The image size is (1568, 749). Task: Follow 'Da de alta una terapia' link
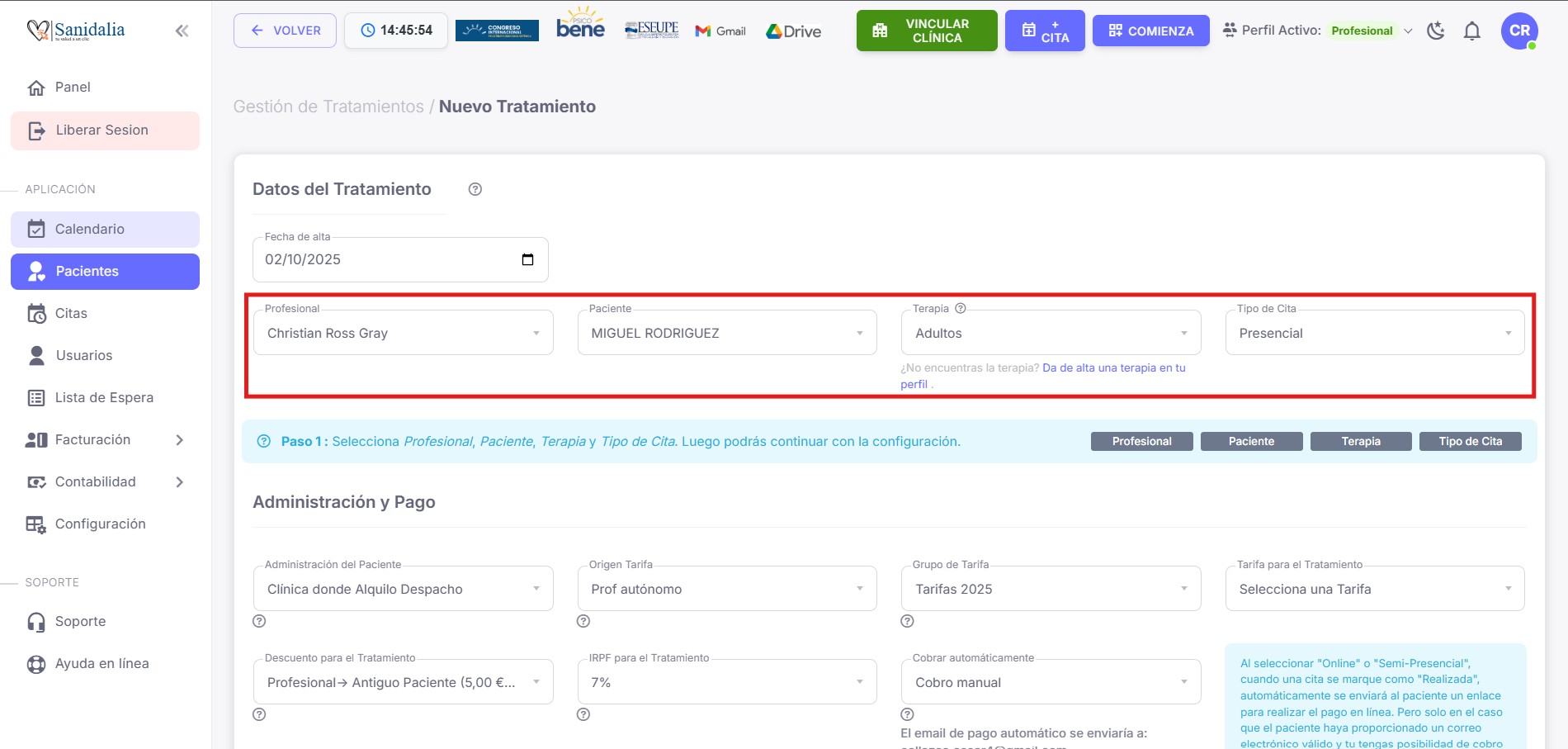pos(1113,367)
